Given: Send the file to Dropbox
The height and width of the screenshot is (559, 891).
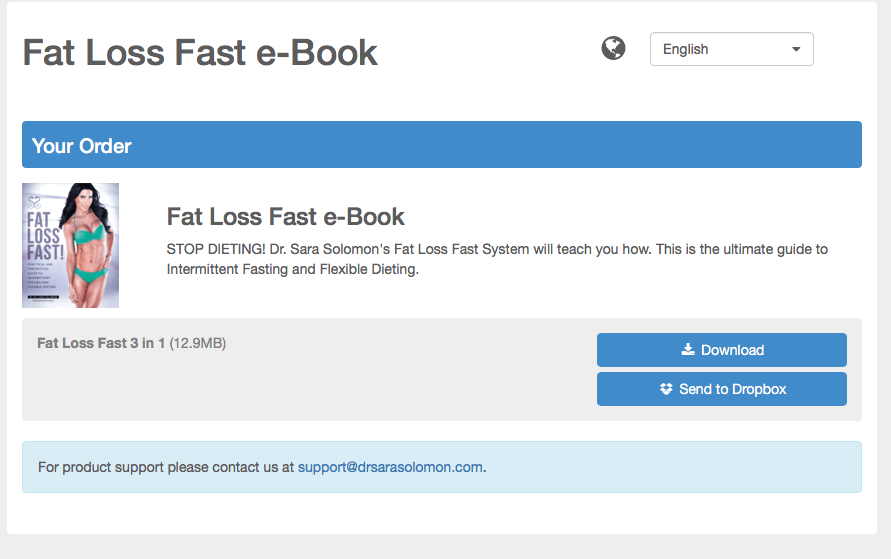Looking at the screenshot, I should tap(722, 389).
